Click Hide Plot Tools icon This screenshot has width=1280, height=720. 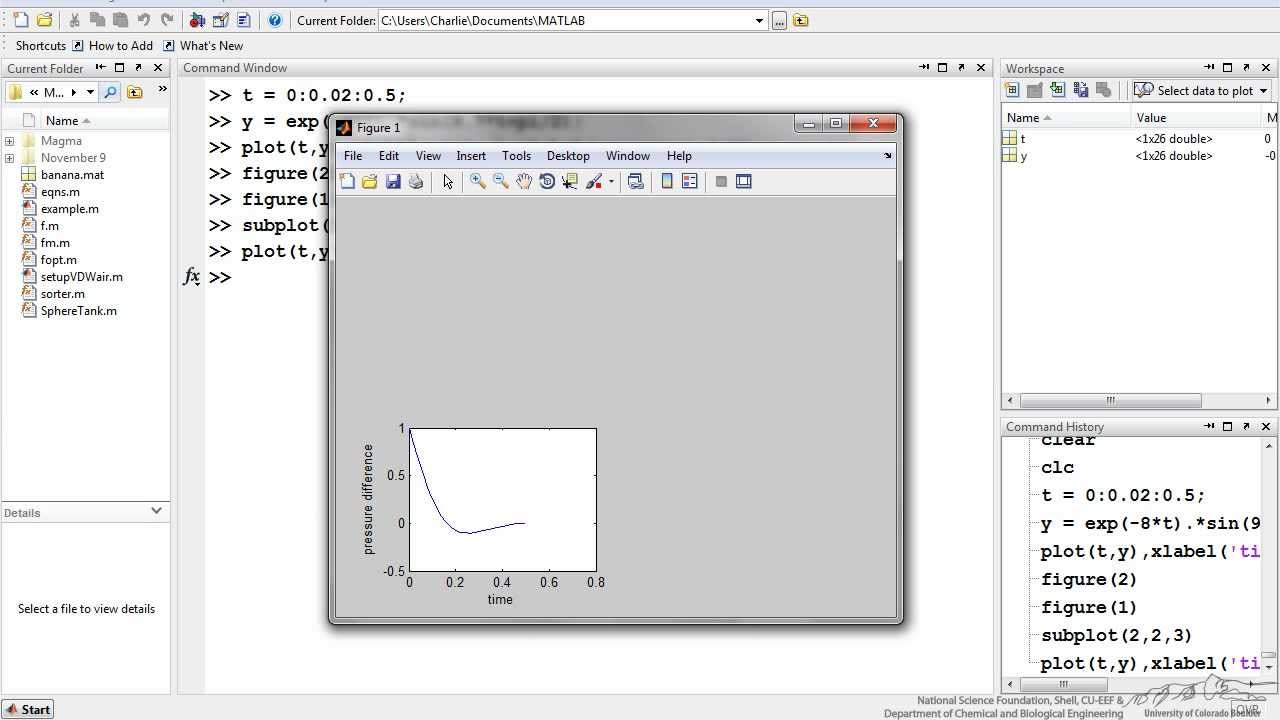pos(721,181)
